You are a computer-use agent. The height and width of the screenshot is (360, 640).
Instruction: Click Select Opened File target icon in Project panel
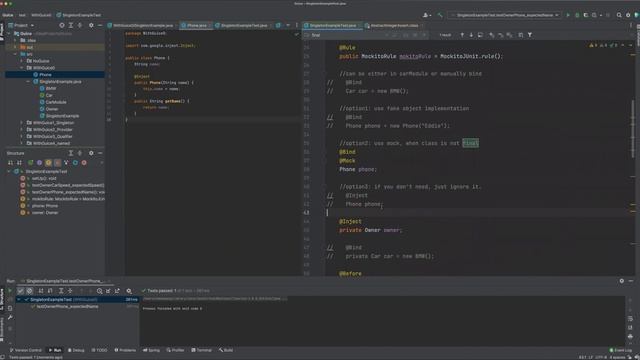point(62,25)
